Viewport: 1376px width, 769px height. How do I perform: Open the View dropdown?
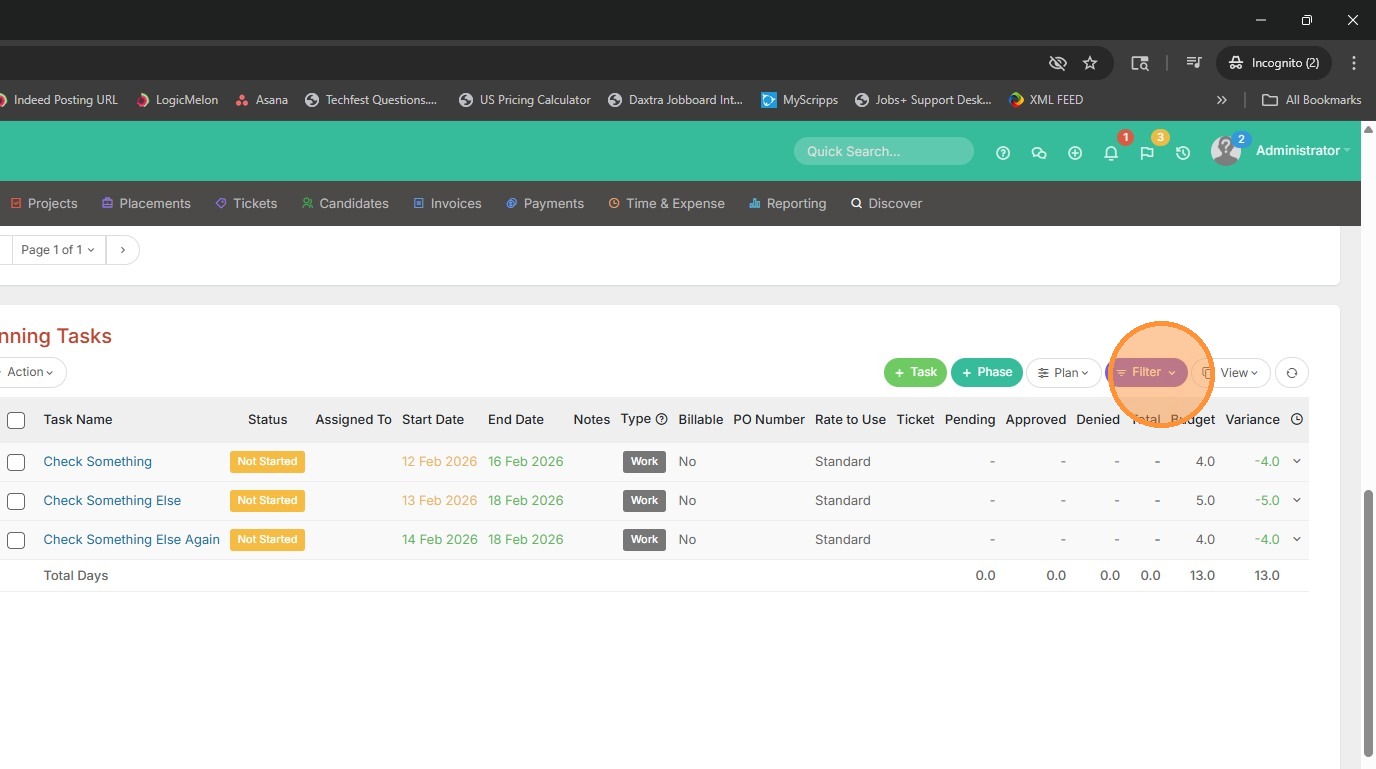coord(1231,373)
